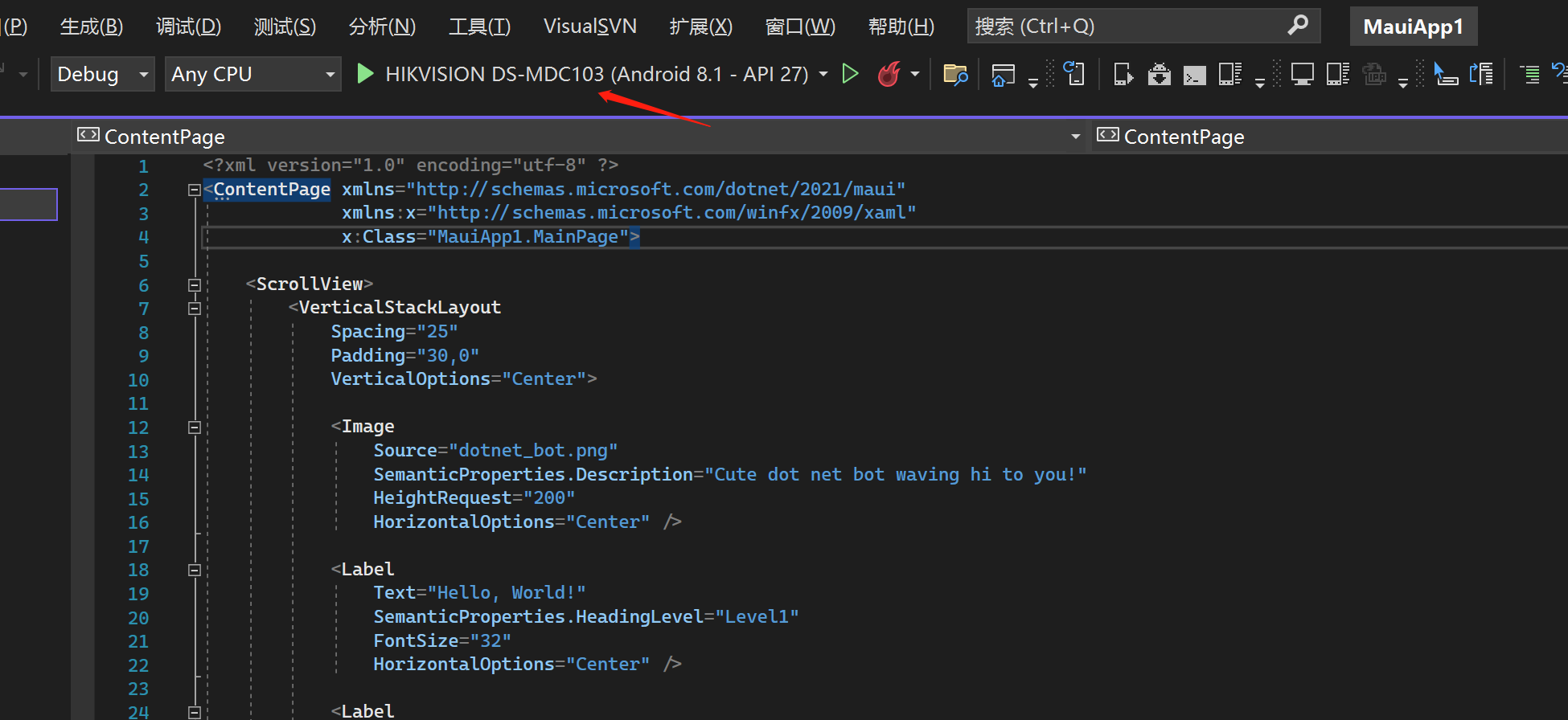Click the blue cursor selection icon
The width and height of the screenshot is (1568, 720).
(1446, 74)
